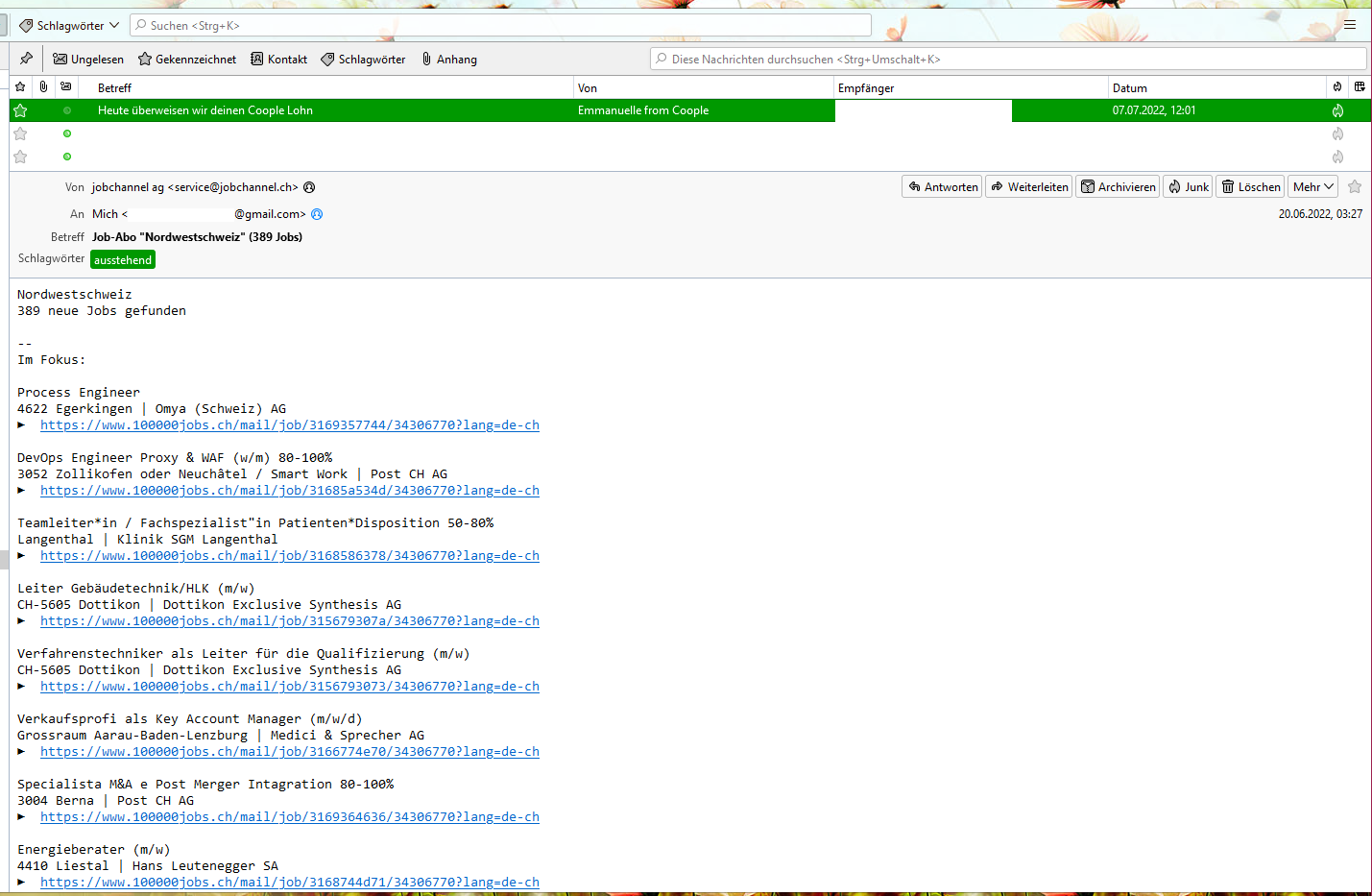Star the third message row in the list
Viewport: 1372px width, 896px height.
click(20, 157)
